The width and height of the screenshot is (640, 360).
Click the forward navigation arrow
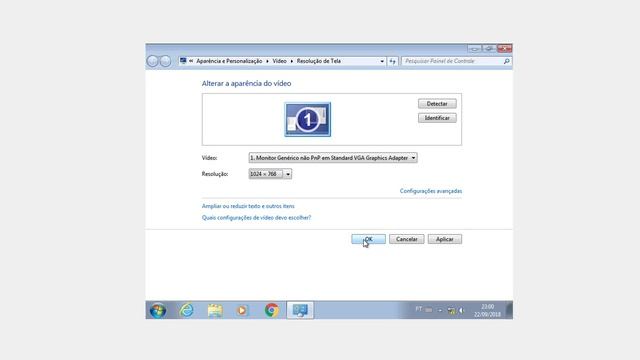pos(165,61)
